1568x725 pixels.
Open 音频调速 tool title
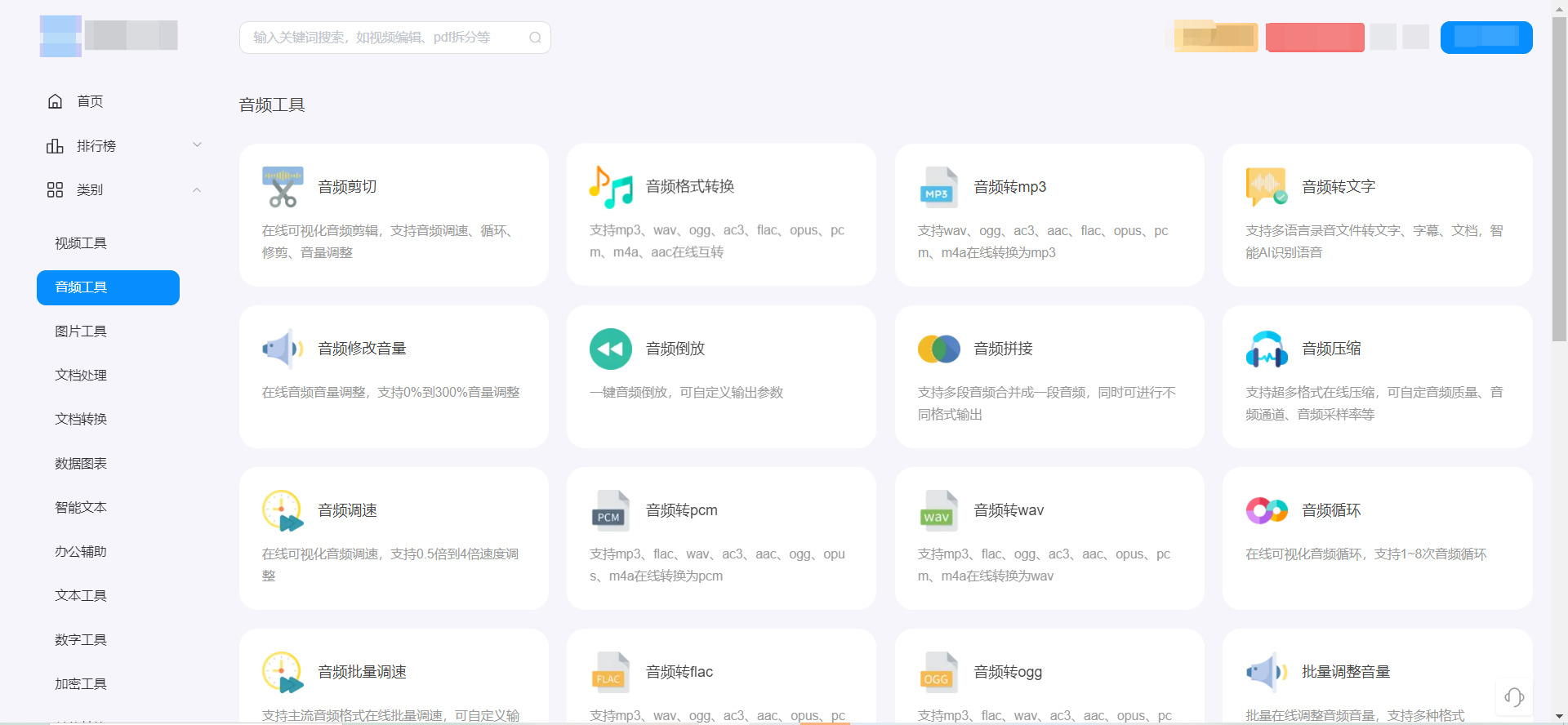(347, 510)
